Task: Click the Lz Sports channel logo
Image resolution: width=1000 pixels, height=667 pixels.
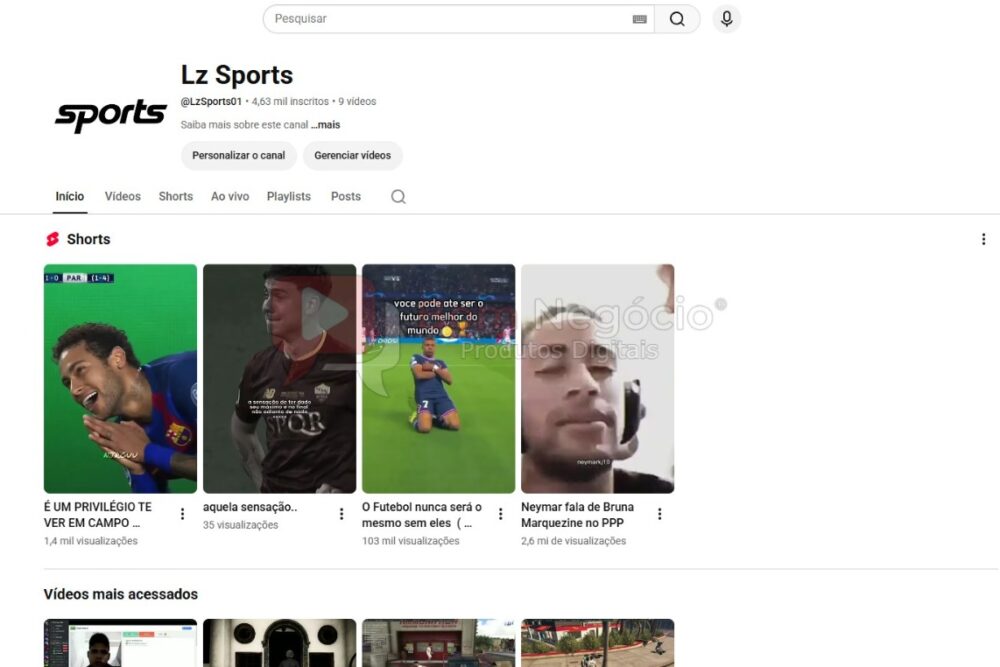Action: click(x=110, y=115)
